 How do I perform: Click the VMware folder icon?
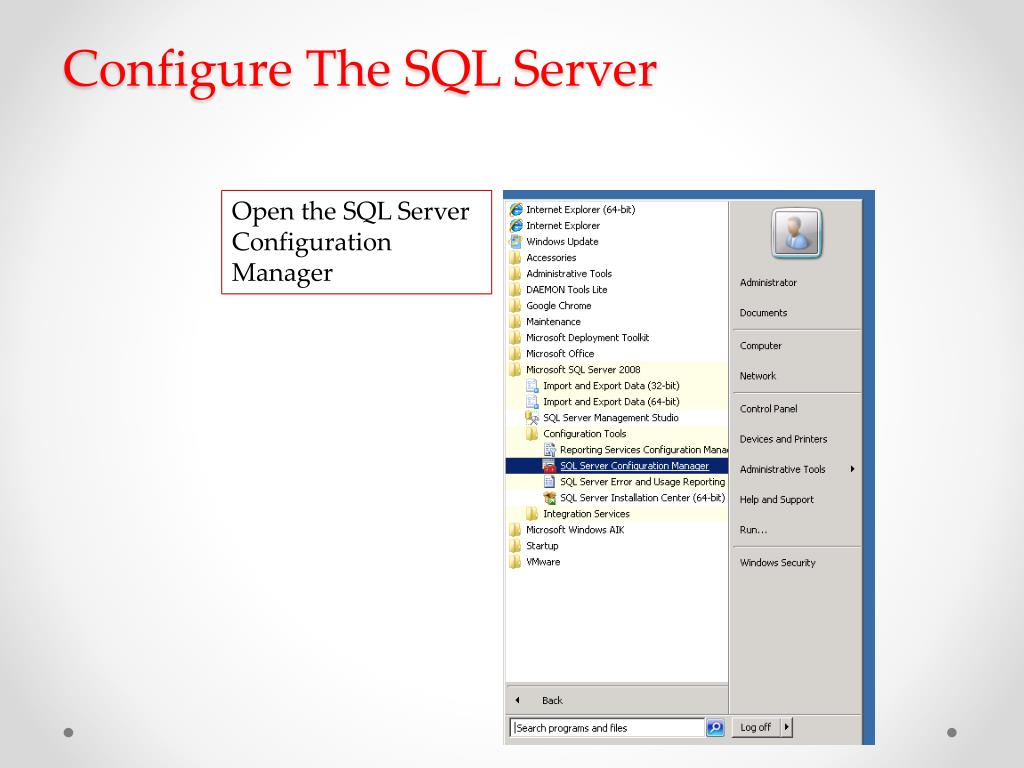(516, 562)
